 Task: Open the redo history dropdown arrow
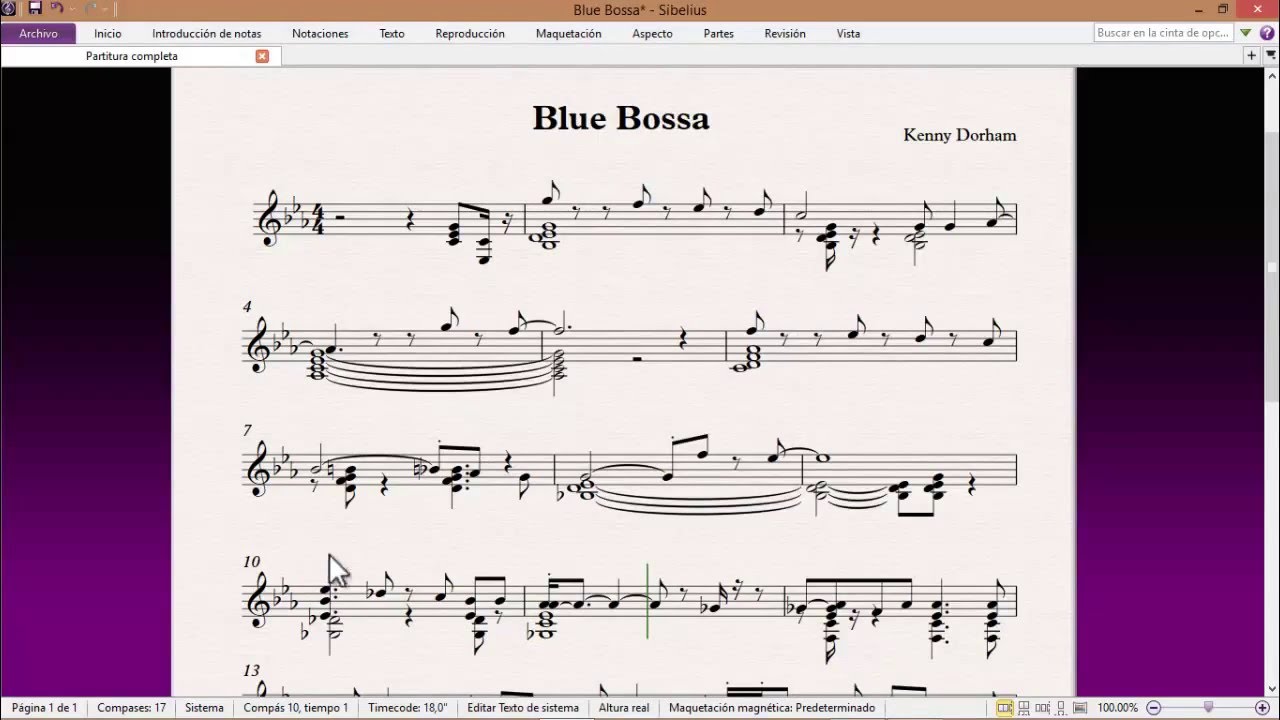pyautogui.click(x=106, y=10)
